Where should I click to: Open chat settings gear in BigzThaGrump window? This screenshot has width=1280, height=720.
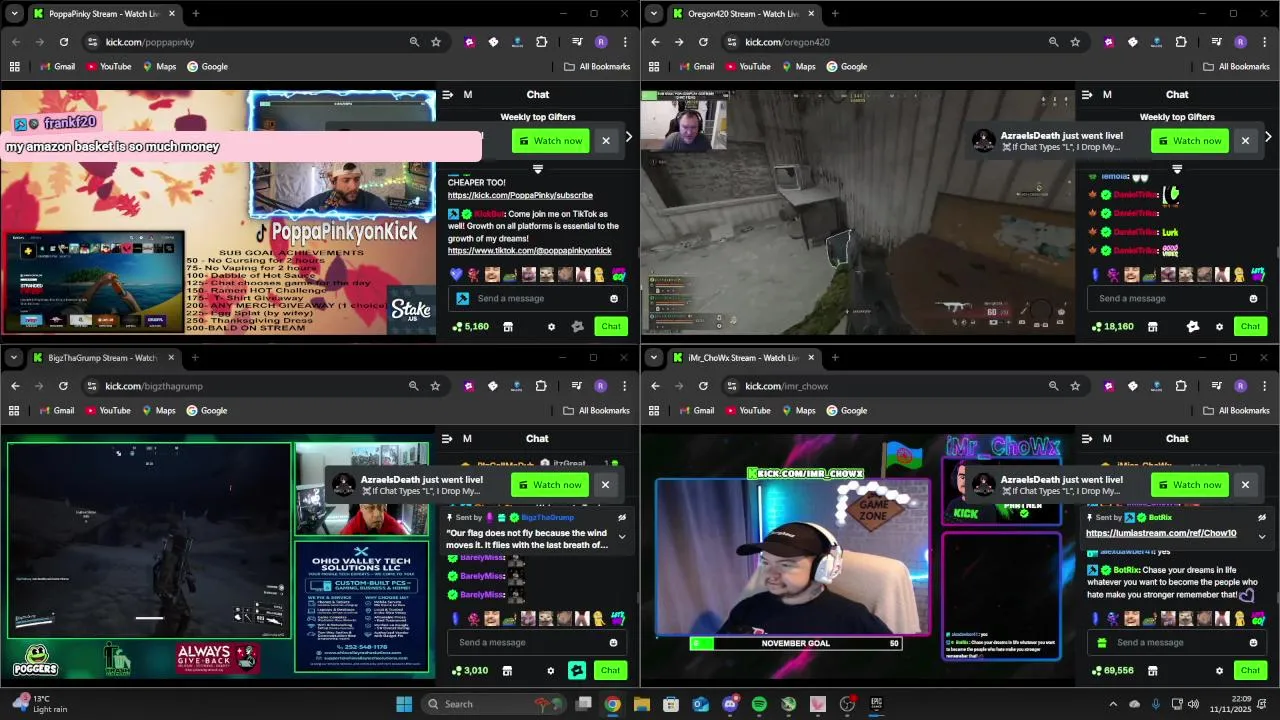(551, 671)
